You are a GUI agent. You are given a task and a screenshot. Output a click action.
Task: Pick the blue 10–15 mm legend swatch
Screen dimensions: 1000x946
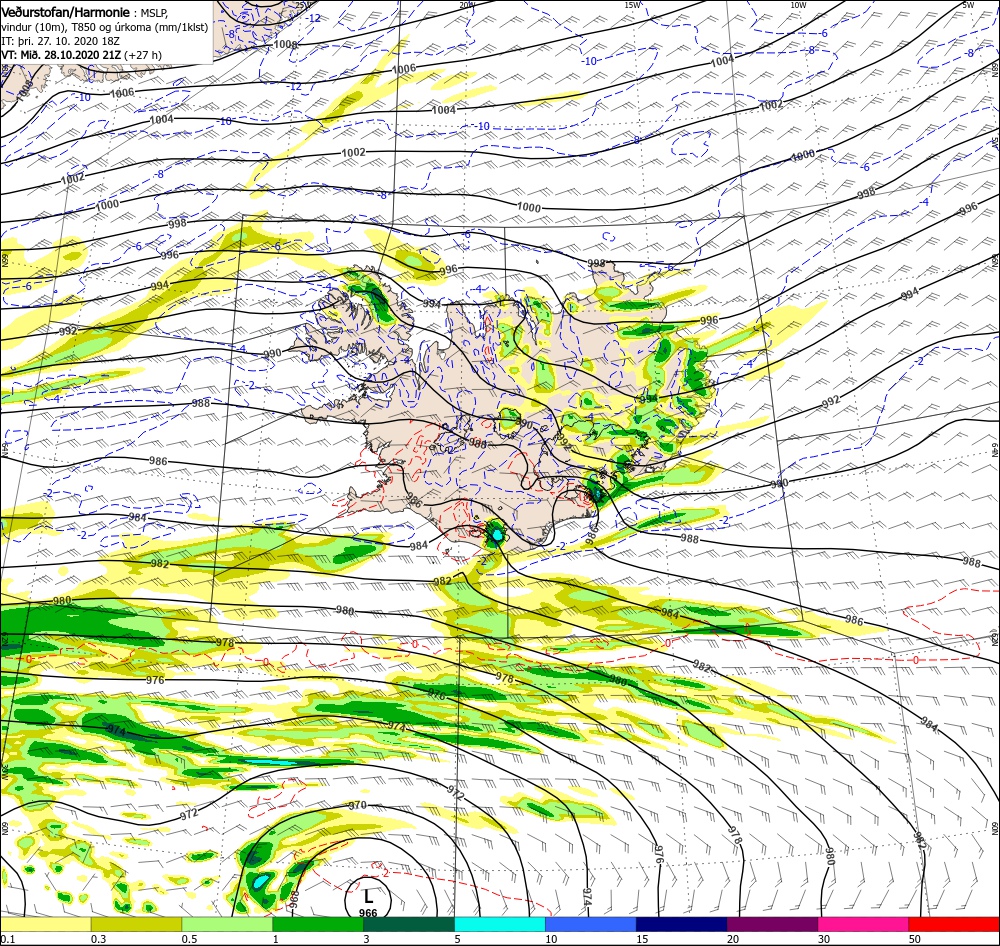tap(591, 924)
